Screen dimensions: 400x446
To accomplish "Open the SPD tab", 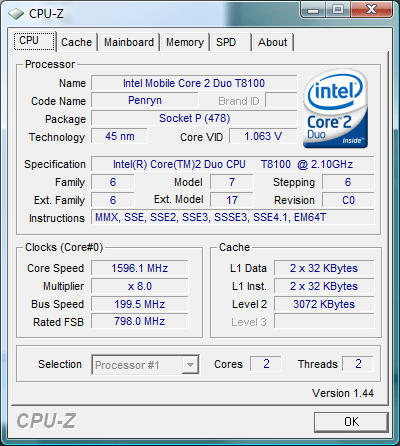I will tap(230, 42).
